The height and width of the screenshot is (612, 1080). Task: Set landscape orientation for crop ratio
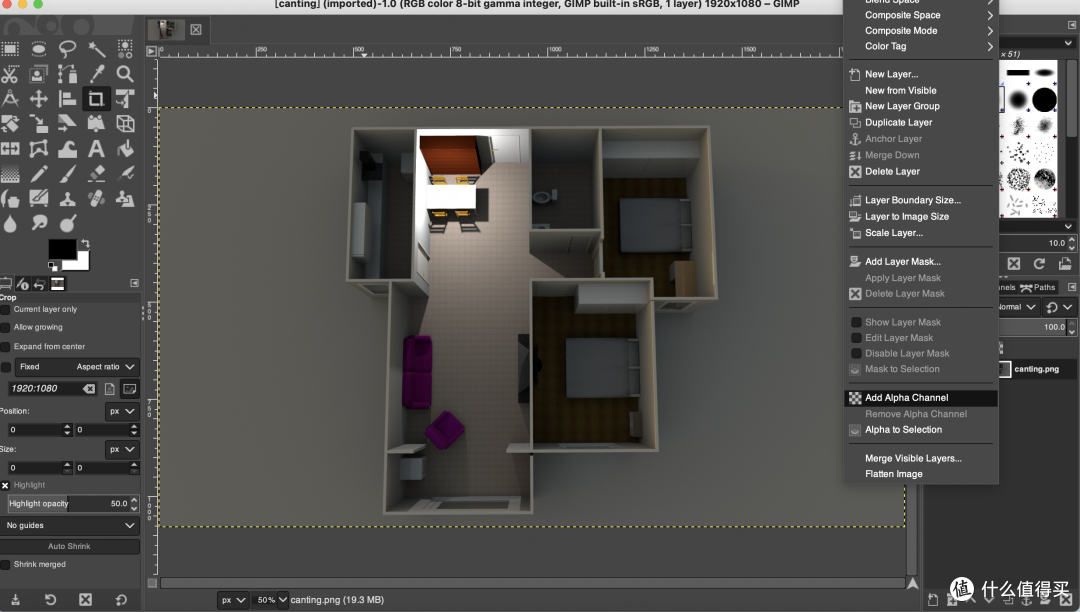coord(129,389)
